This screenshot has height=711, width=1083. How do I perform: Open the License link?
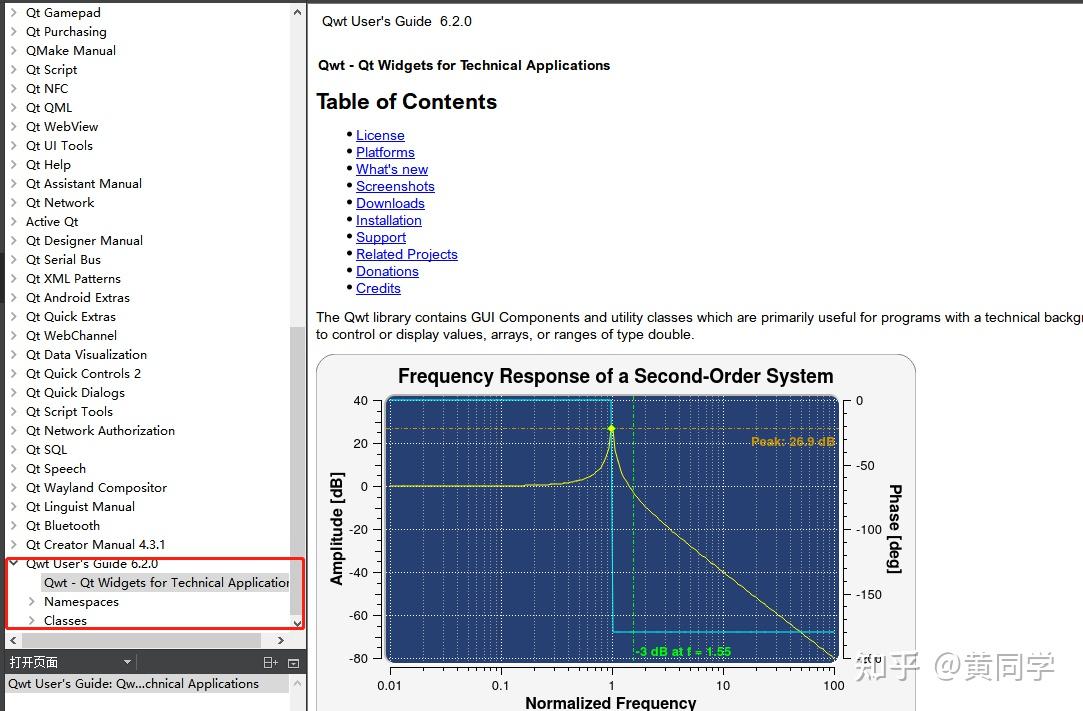[x=380, y=135]
